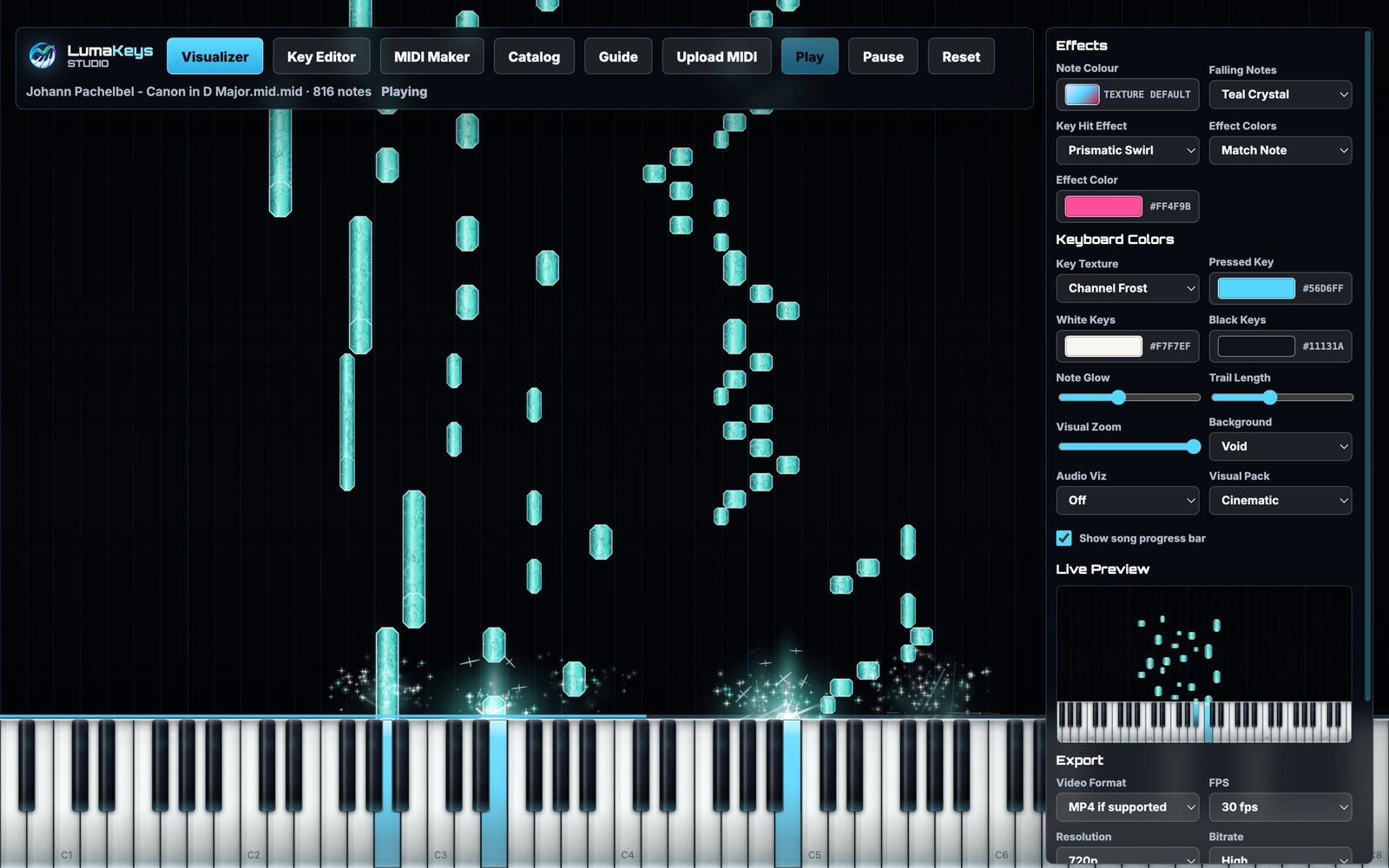The image size is (1389, 868).
Task: Open the Falling Notes Teal Crystal dropdown
Action: click(1280, 95)
